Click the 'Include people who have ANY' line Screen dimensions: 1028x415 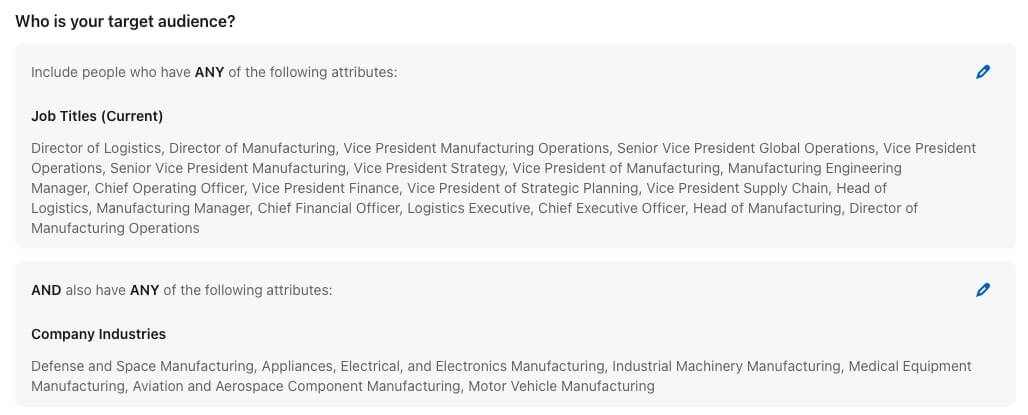[214, 72]
